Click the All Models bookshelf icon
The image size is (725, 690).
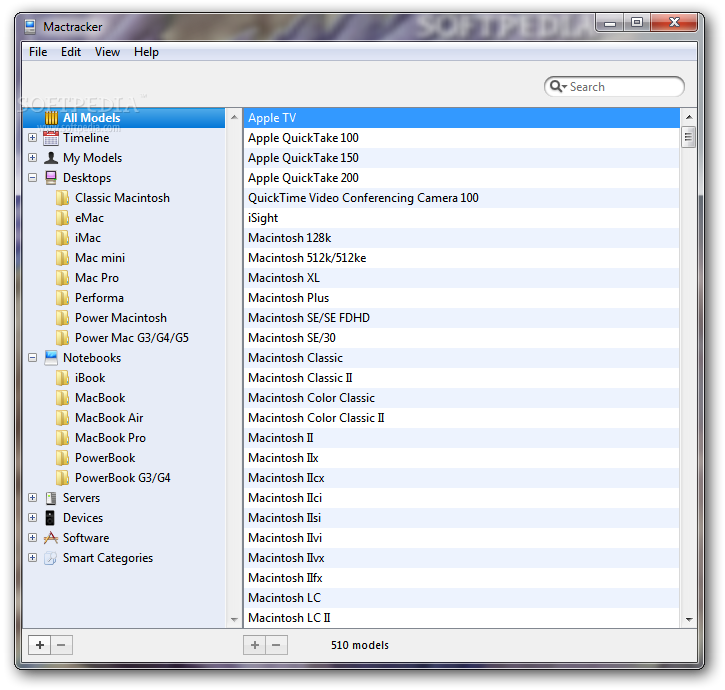tap(51, 118)
